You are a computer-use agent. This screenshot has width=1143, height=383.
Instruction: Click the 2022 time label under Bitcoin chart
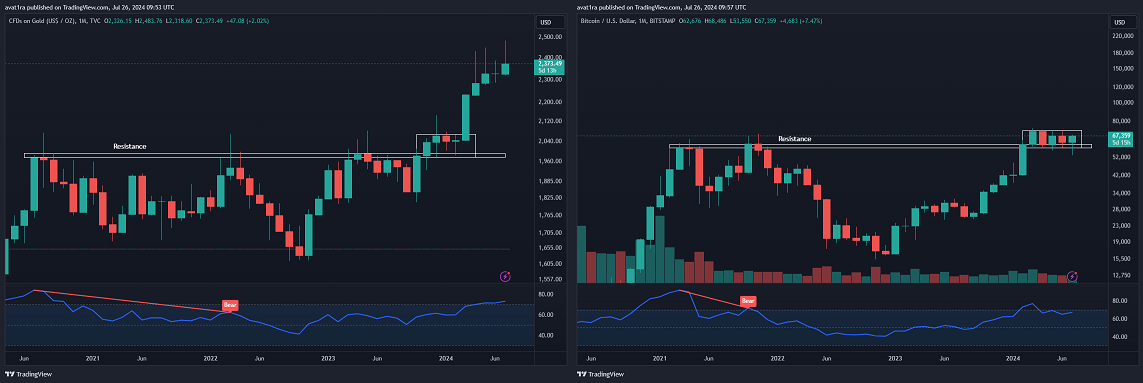tap(777, 358)
